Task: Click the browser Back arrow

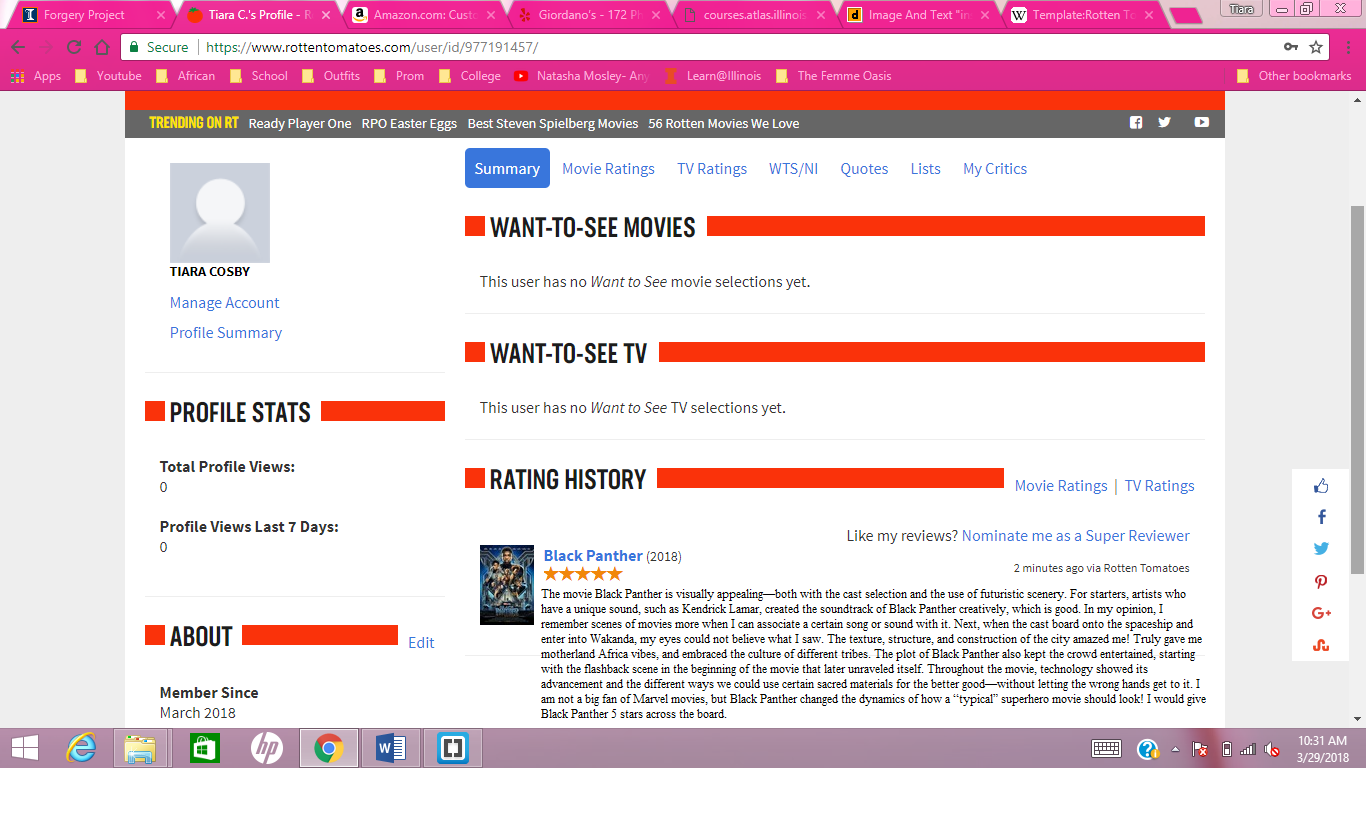Action: 18,47
